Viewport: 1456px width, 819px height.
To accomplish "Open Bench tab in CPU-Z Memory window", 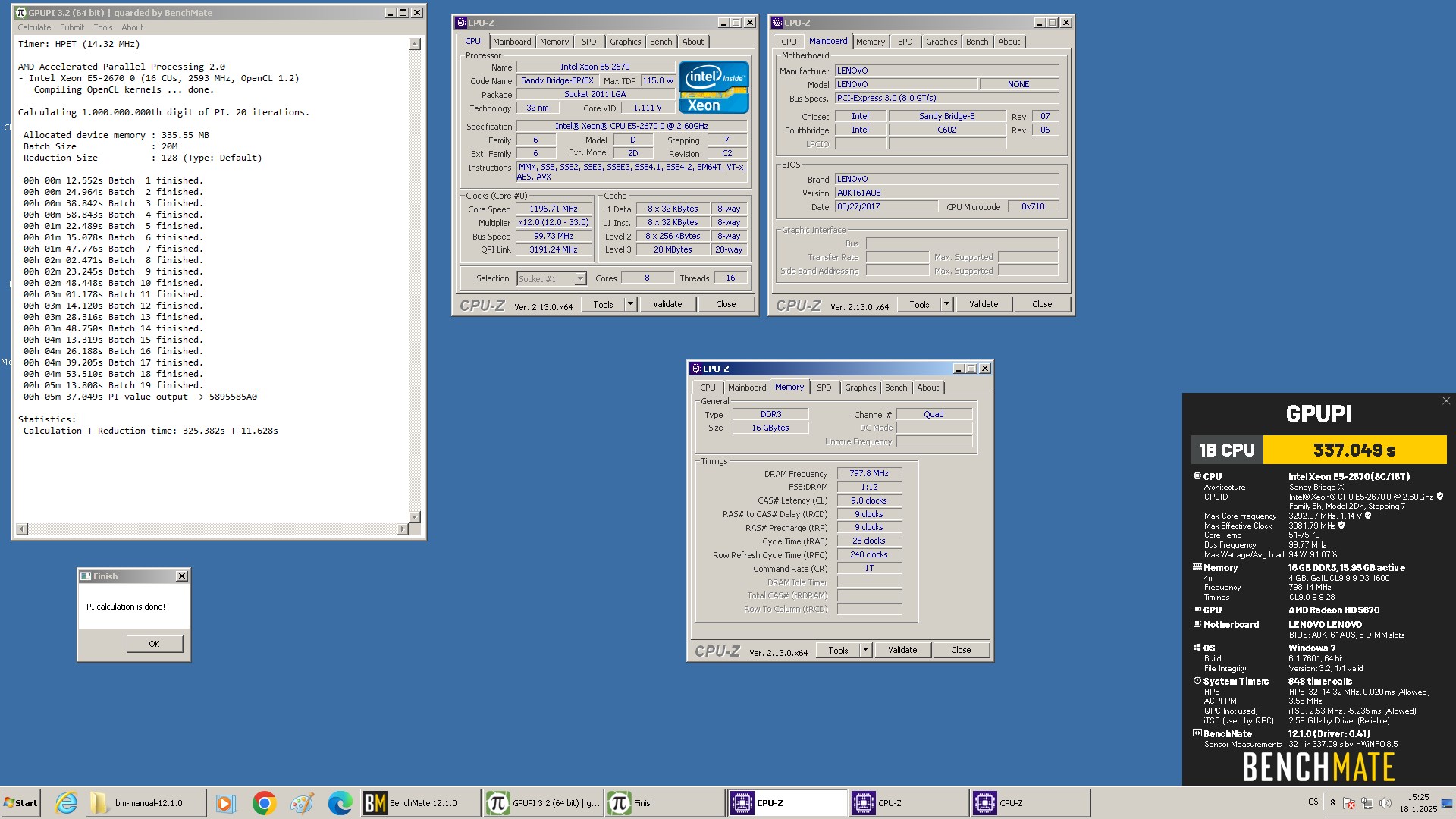I will pos(896,388).
